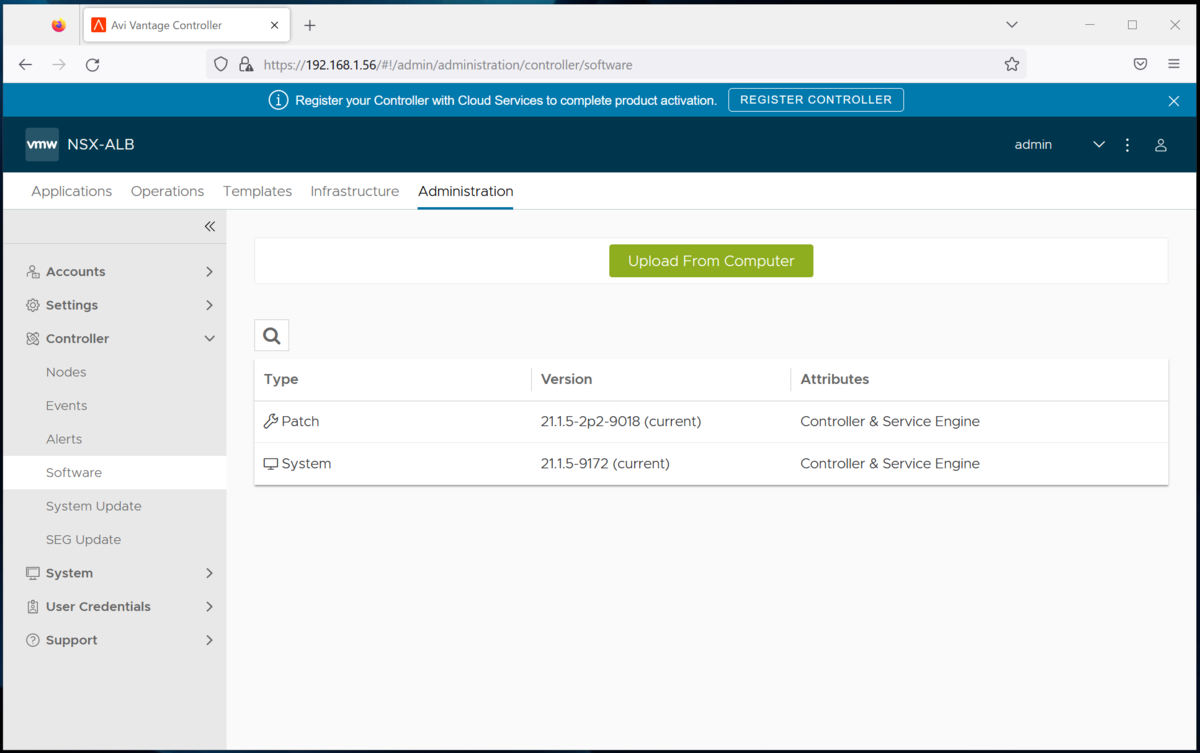
Task: Click the Firefox icon in tab bar
Action: click(59, 25)
